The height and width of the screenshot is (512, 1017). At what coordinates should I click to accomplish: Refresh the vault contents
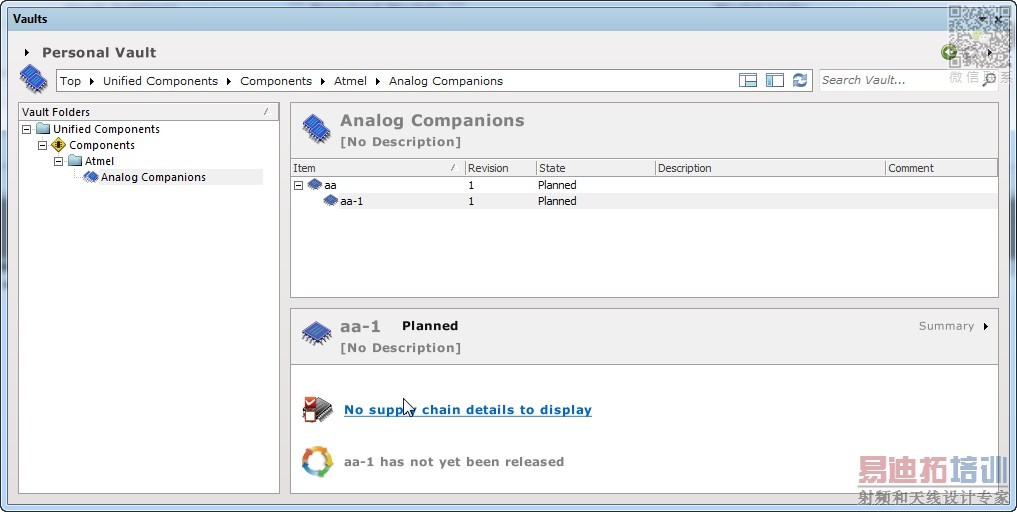[800, 80]
